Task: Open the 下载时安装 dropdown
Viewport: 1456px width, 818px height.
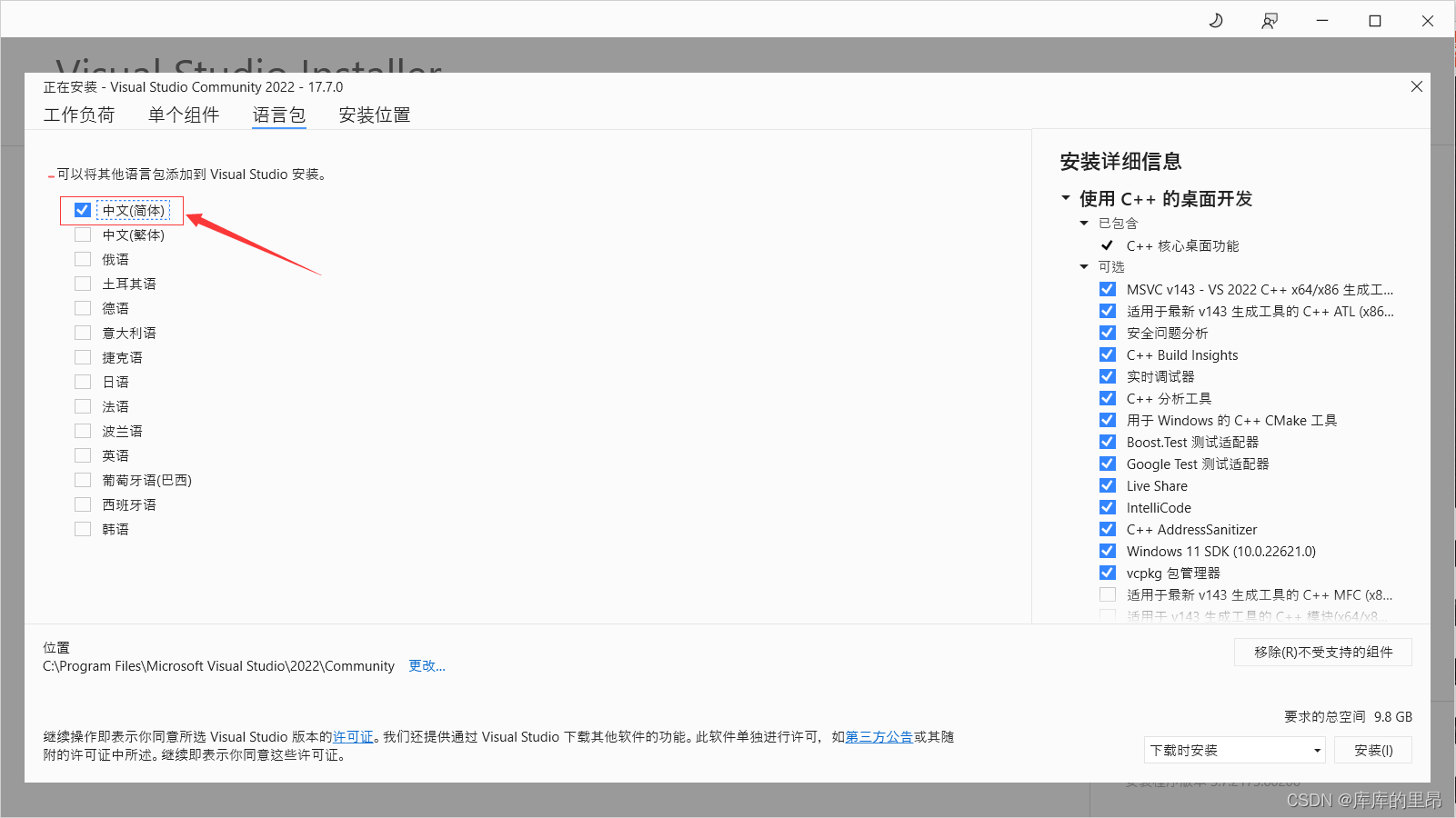Action: [x=1235, y=750]
